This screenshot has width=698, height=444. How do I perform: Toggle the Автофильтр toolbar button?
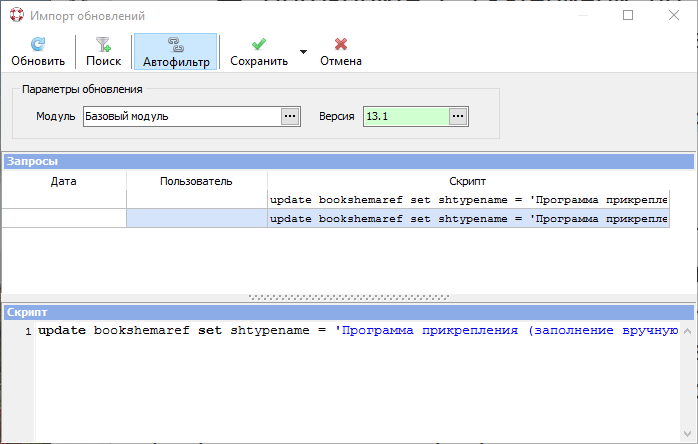coord(175,52)
